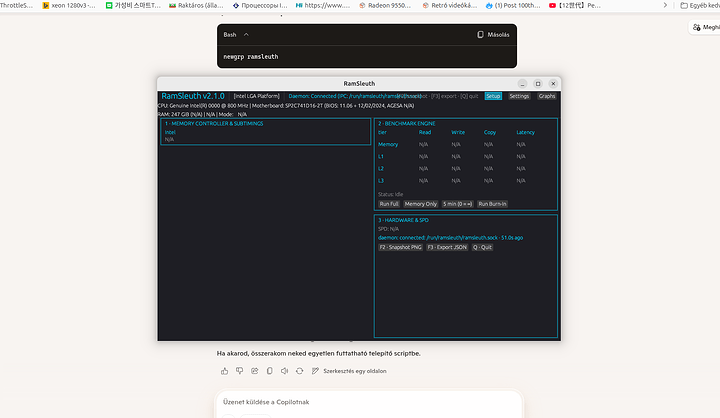Click F3 - Export JSON button
720x418 pixels.
coord(447,247)
